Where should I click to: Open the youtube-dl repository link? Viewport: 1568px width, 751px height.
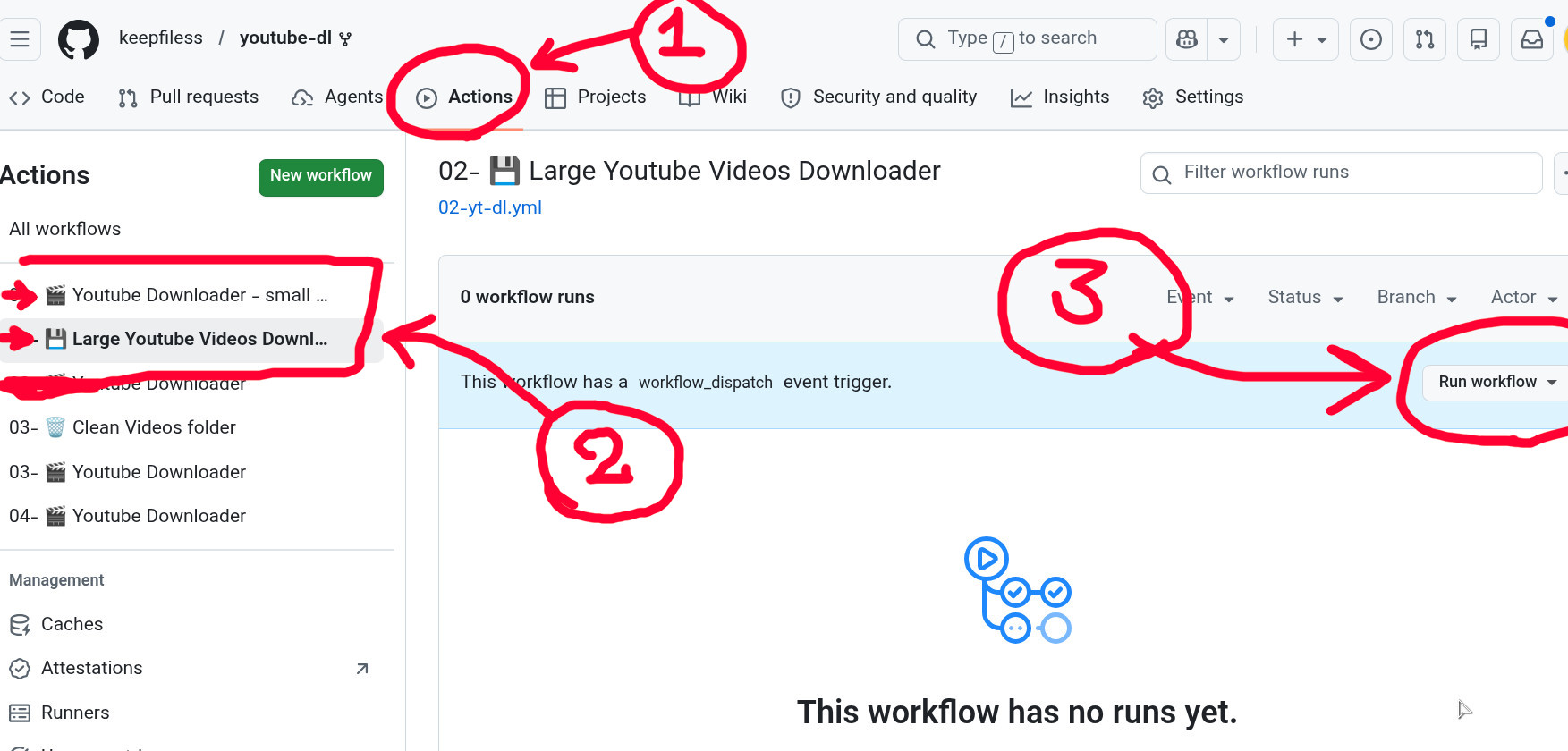point(285,38)
